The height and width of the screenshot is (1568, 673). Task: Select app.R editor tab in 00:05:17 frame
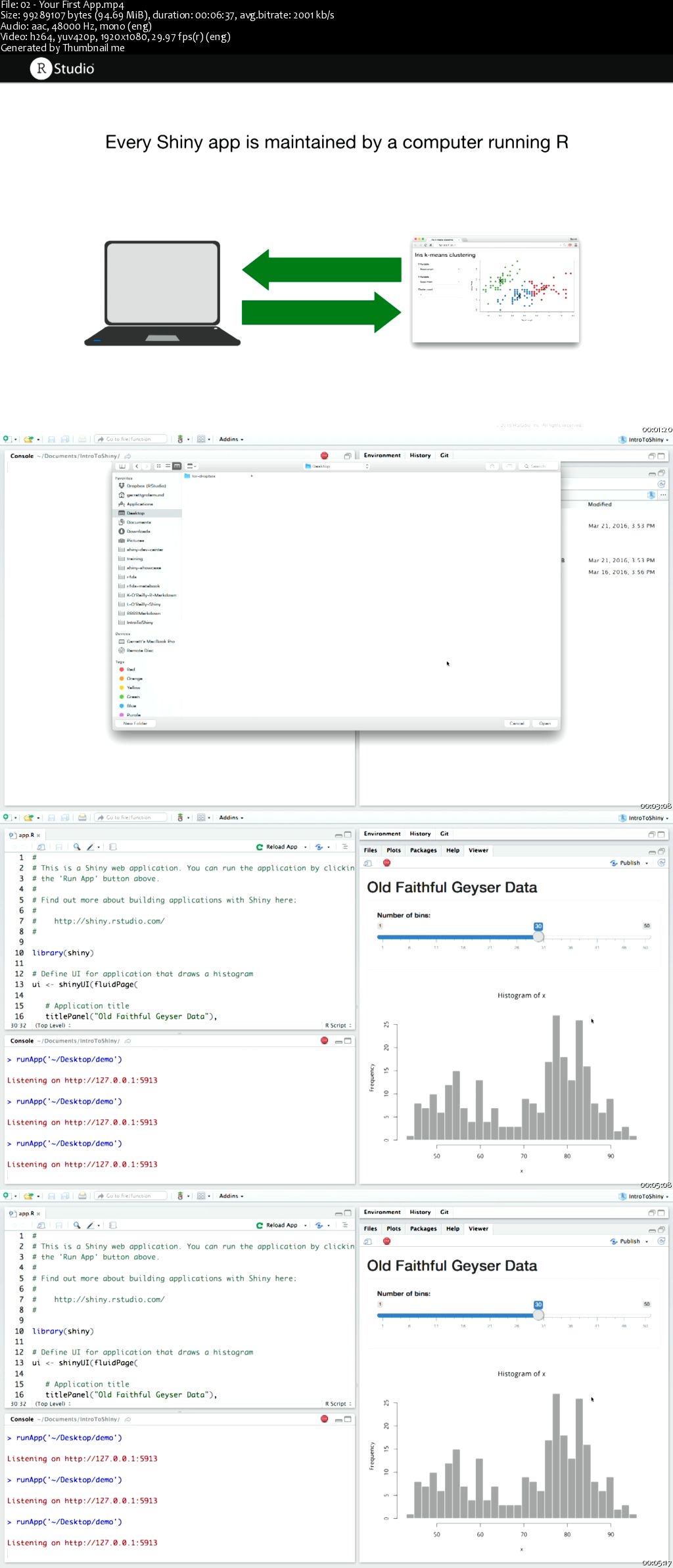(x=25, y=1213)
